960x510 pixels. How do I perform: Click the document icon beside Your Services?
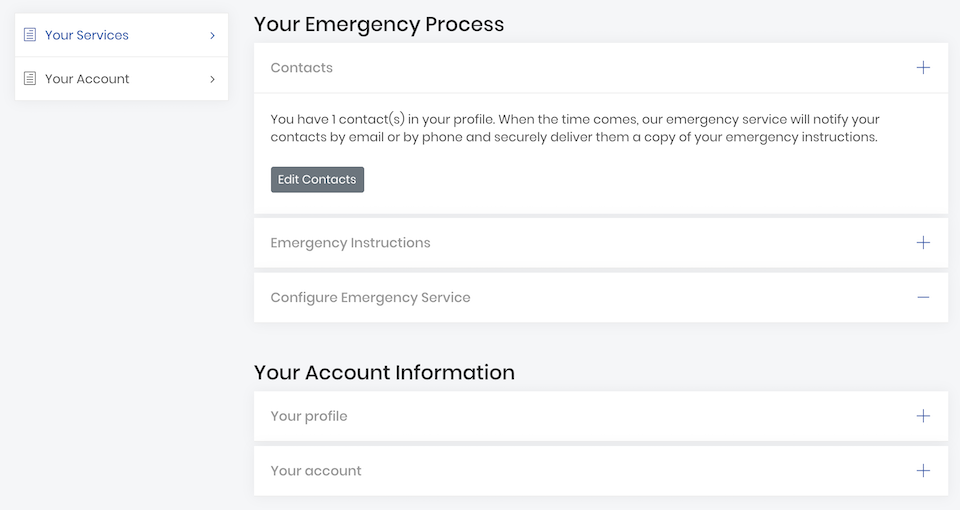tap(30, 35)
